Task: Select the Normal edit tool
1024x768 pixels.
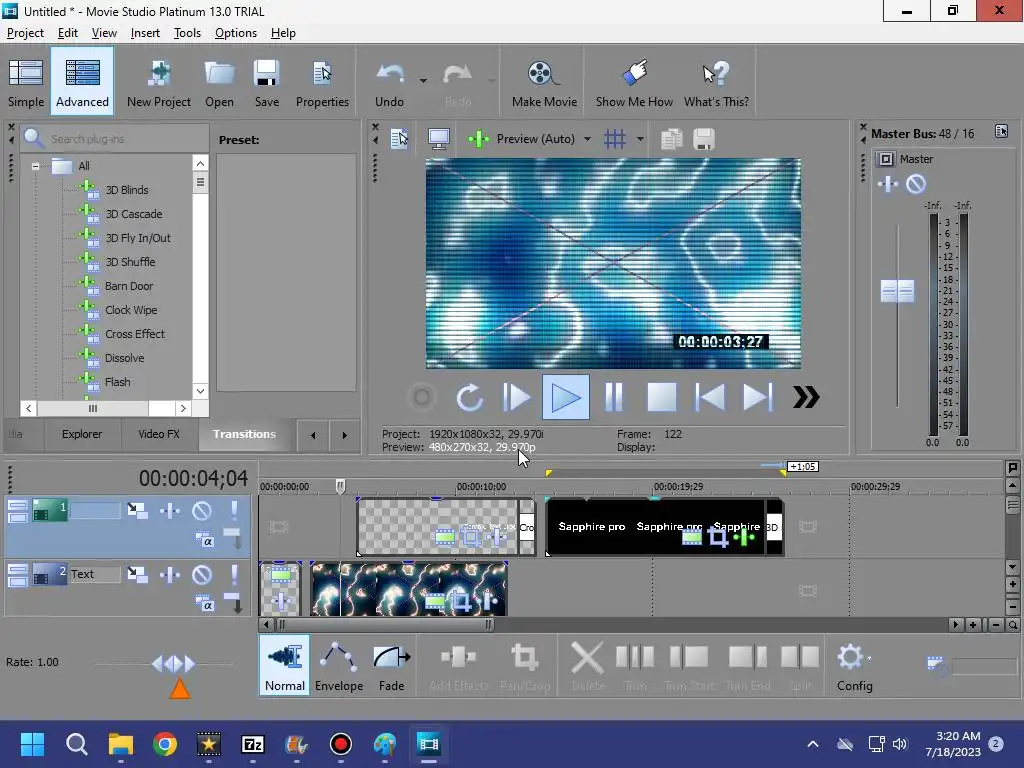Action: point(285,665)
